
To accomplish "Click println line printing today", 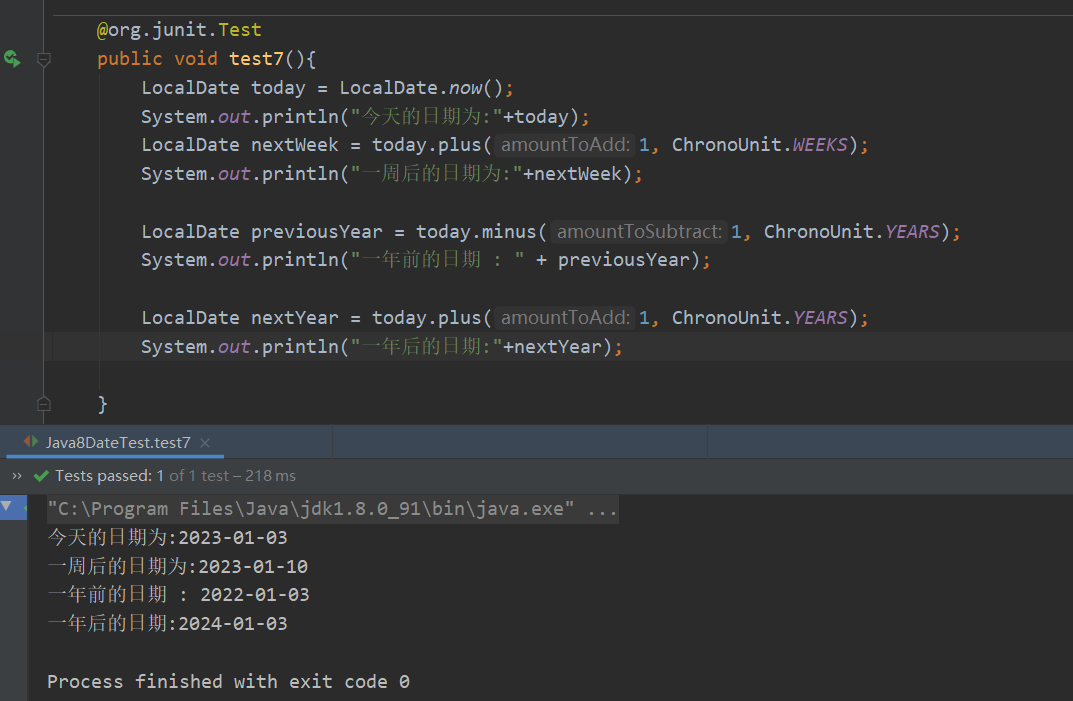I will coord(365,116).
